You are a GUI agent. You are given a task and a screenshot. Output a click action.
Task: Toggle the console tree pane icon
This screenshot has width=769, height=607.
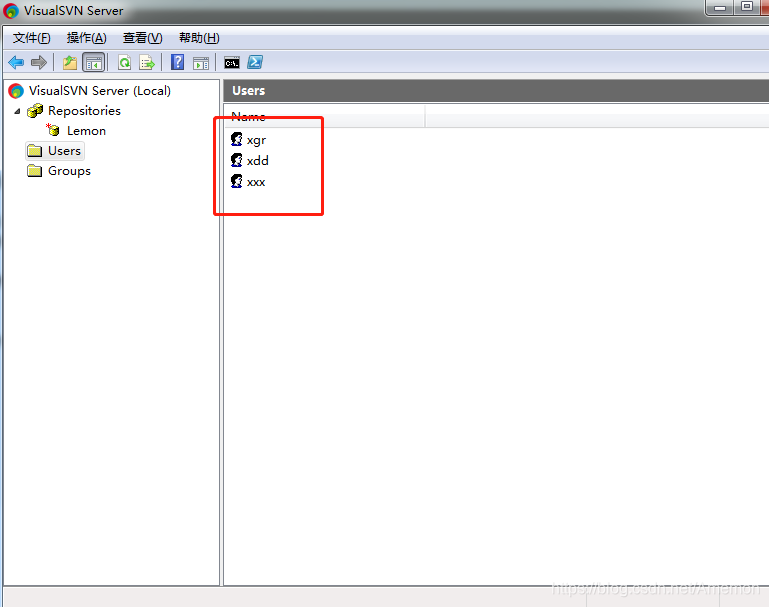pos(94,62)
